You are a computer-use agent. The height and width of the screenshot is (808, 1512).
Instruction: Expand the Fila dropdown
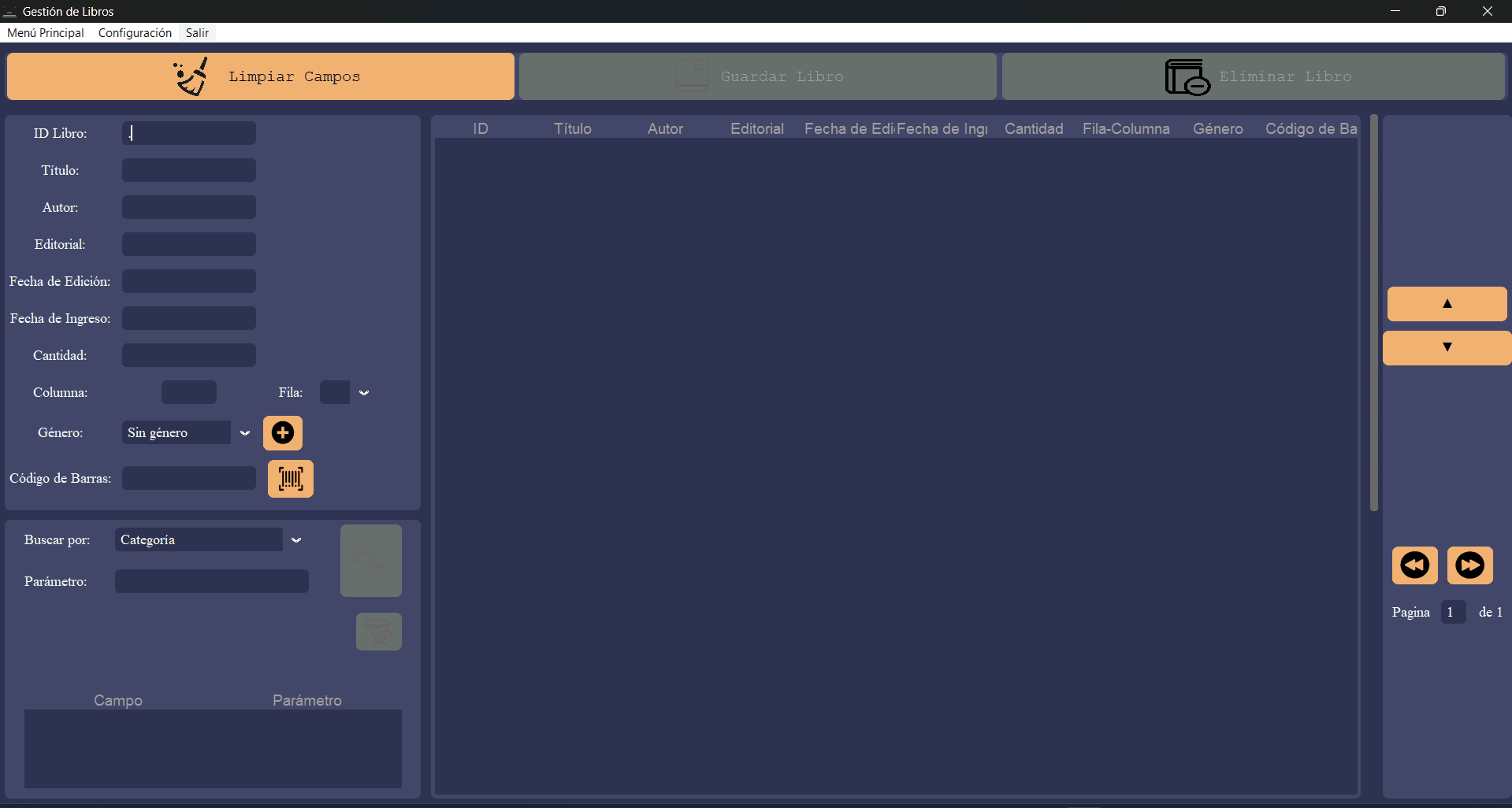[364, 393]
